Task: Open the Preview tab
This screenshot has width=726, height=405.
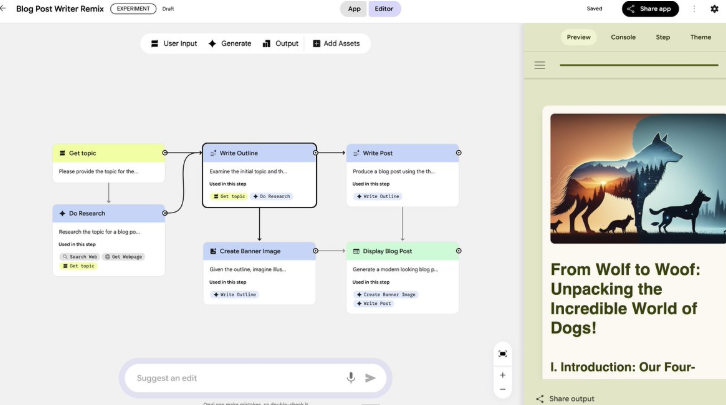Action: 579,37
